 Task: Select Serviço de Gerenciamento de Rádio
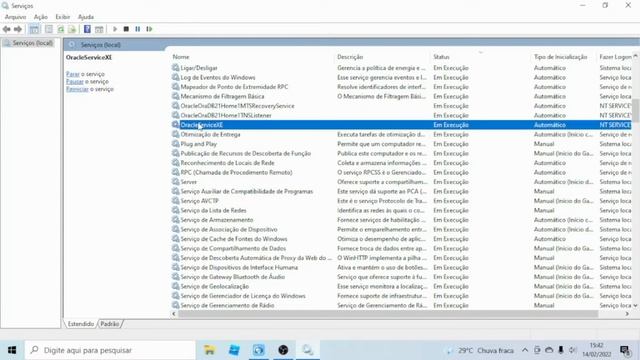pos(401,305)
